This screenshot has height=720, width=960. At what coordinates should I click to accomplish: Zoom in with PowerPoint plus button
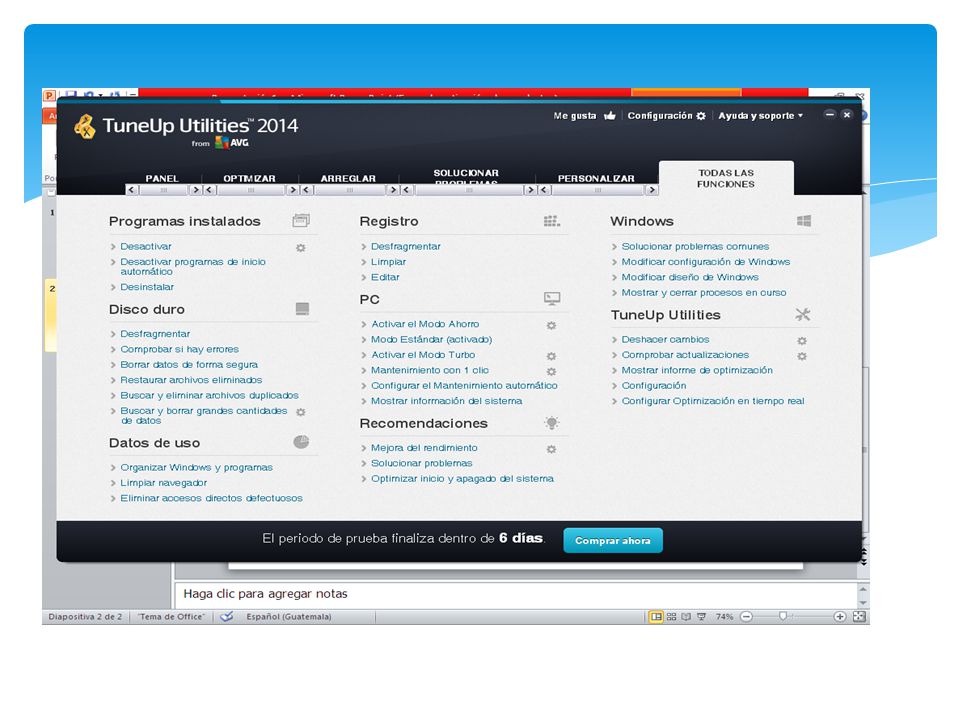[839, 617]
